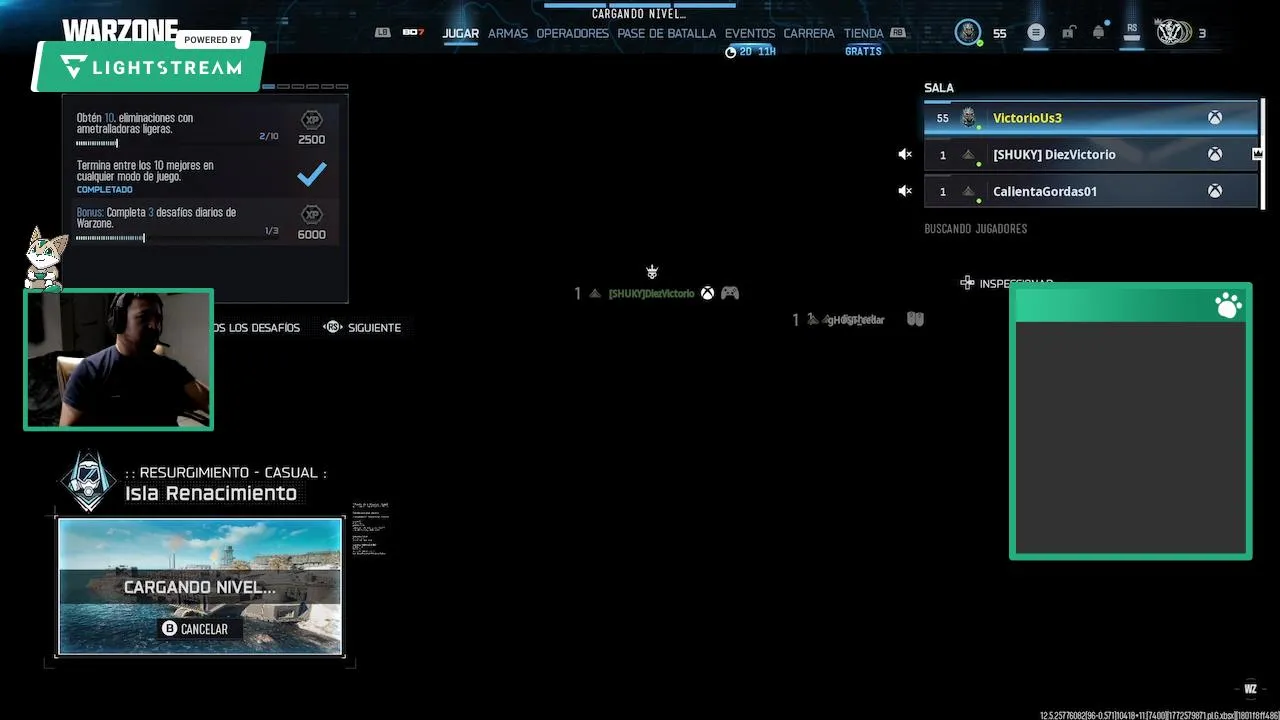Select VictorioUs3 lobby row name
The width and height of the screenshot is (1280, 720).
point(1027,118)
